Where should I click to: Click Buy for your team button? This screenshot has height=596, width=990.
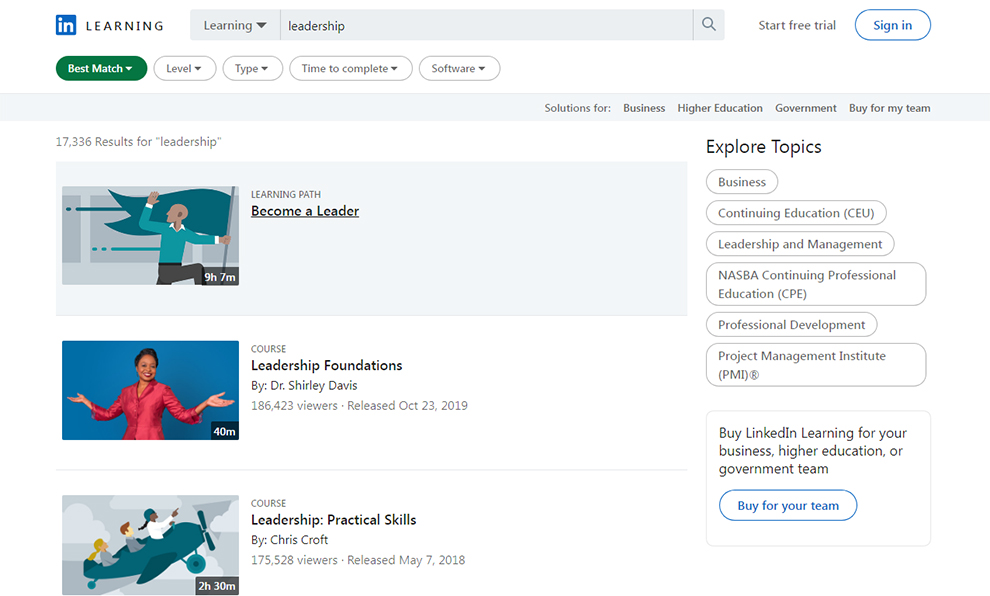point(788,505)
